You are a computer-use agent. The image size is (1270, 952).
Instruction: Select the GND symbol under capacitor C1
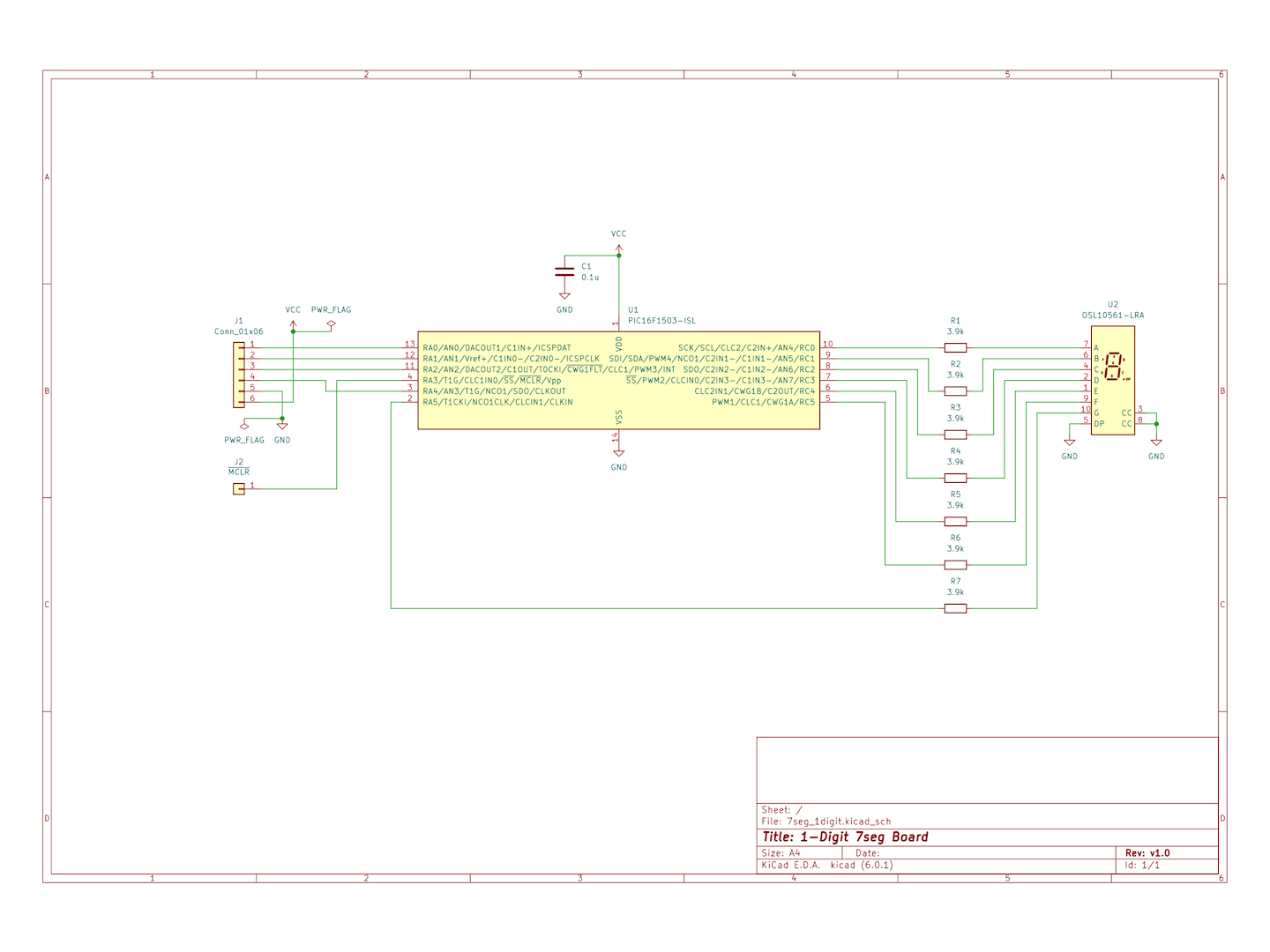point(564,298)
